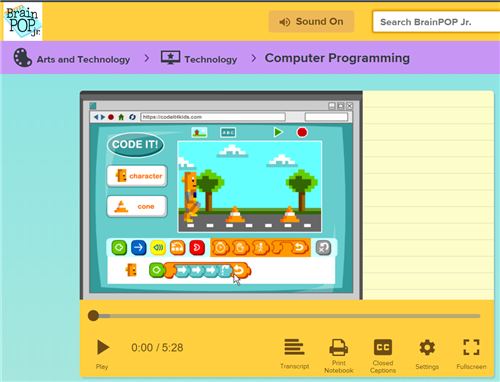Image resolution: width=500 pixels, height=382 pixels.
Task: Focus the Search BrainPOP Jr. field
Action: pos(436,22)
